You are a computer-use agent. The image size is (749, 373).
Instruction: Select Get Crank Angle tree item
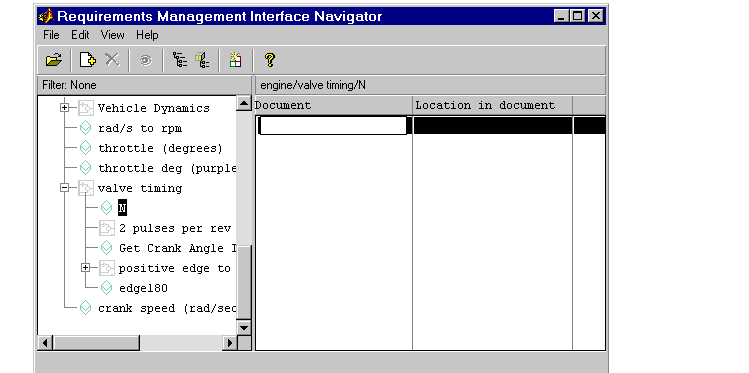tap(178, 249)
